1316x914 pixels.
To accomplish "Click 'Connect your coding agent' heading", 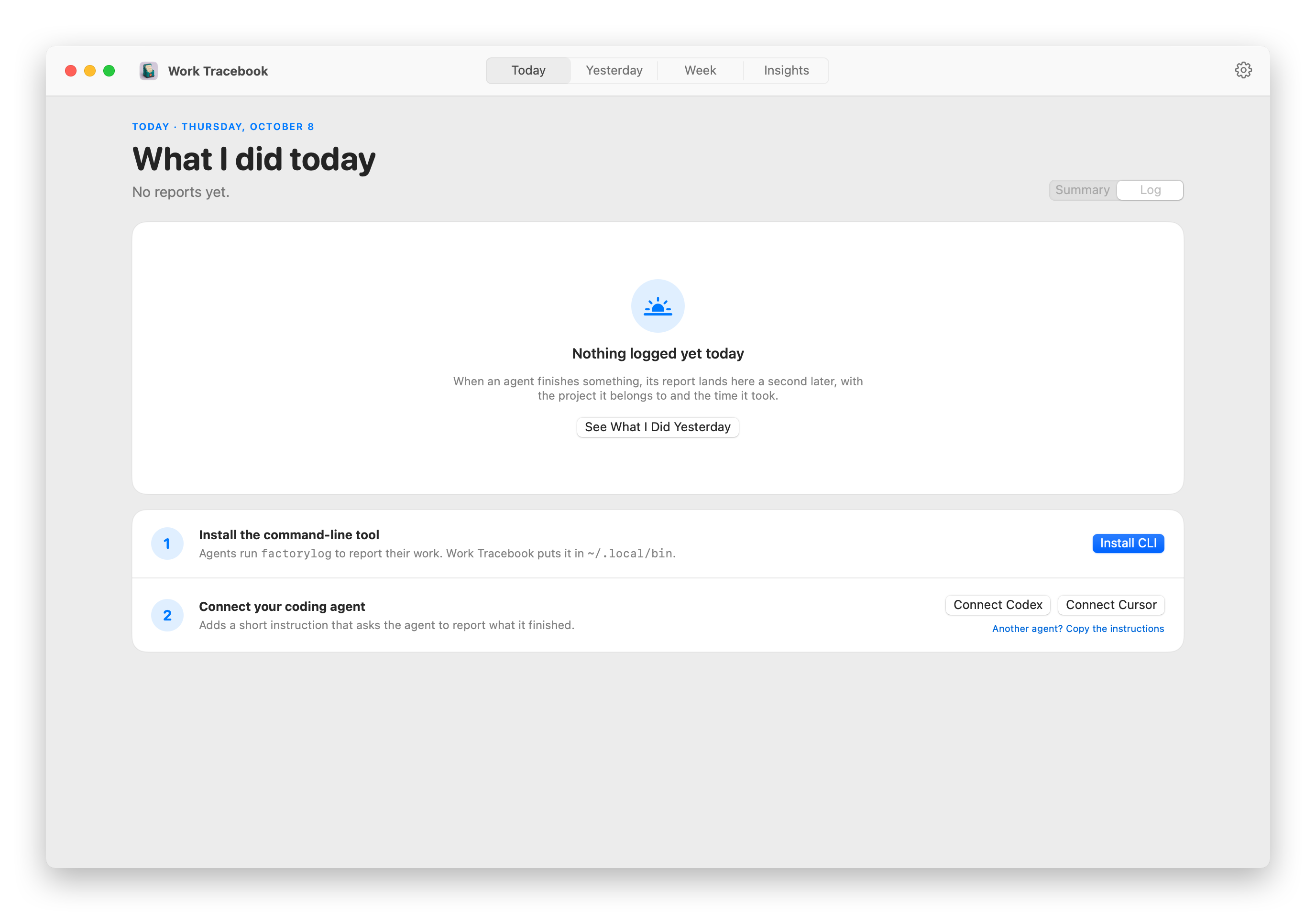I will pyautogui.click(x=282, y=607).
